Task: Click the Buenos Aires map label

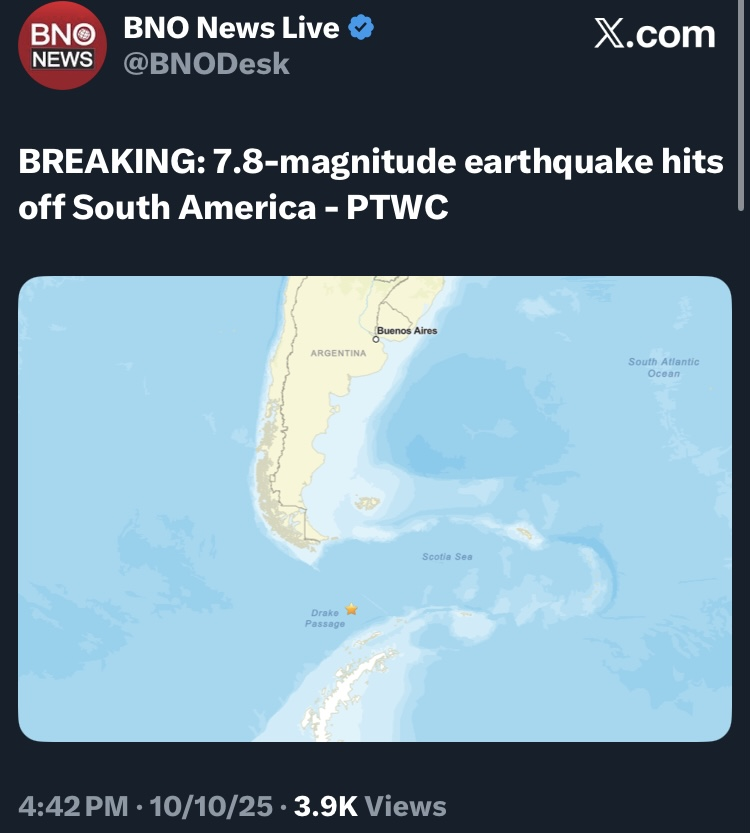Action: (407, 331)
